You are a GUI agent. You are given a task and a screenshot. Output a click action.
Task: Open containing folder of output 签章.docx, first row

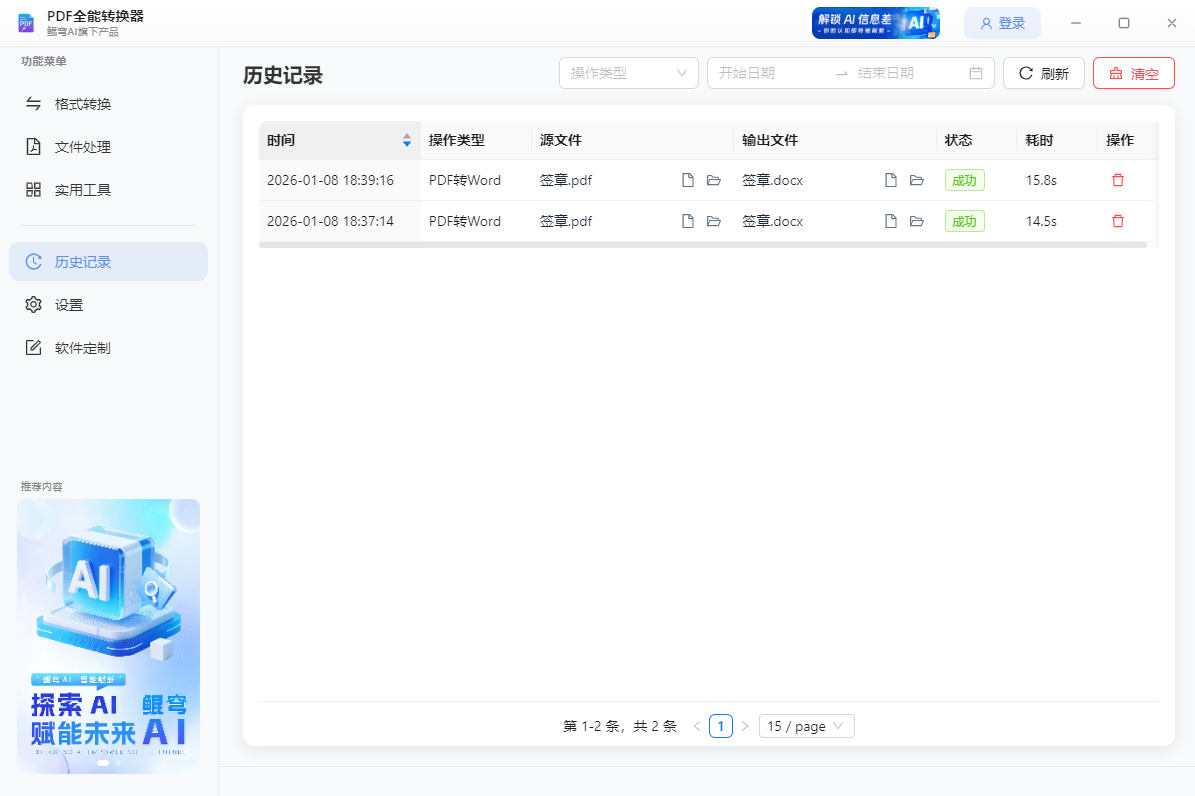[x=917, y=180]
